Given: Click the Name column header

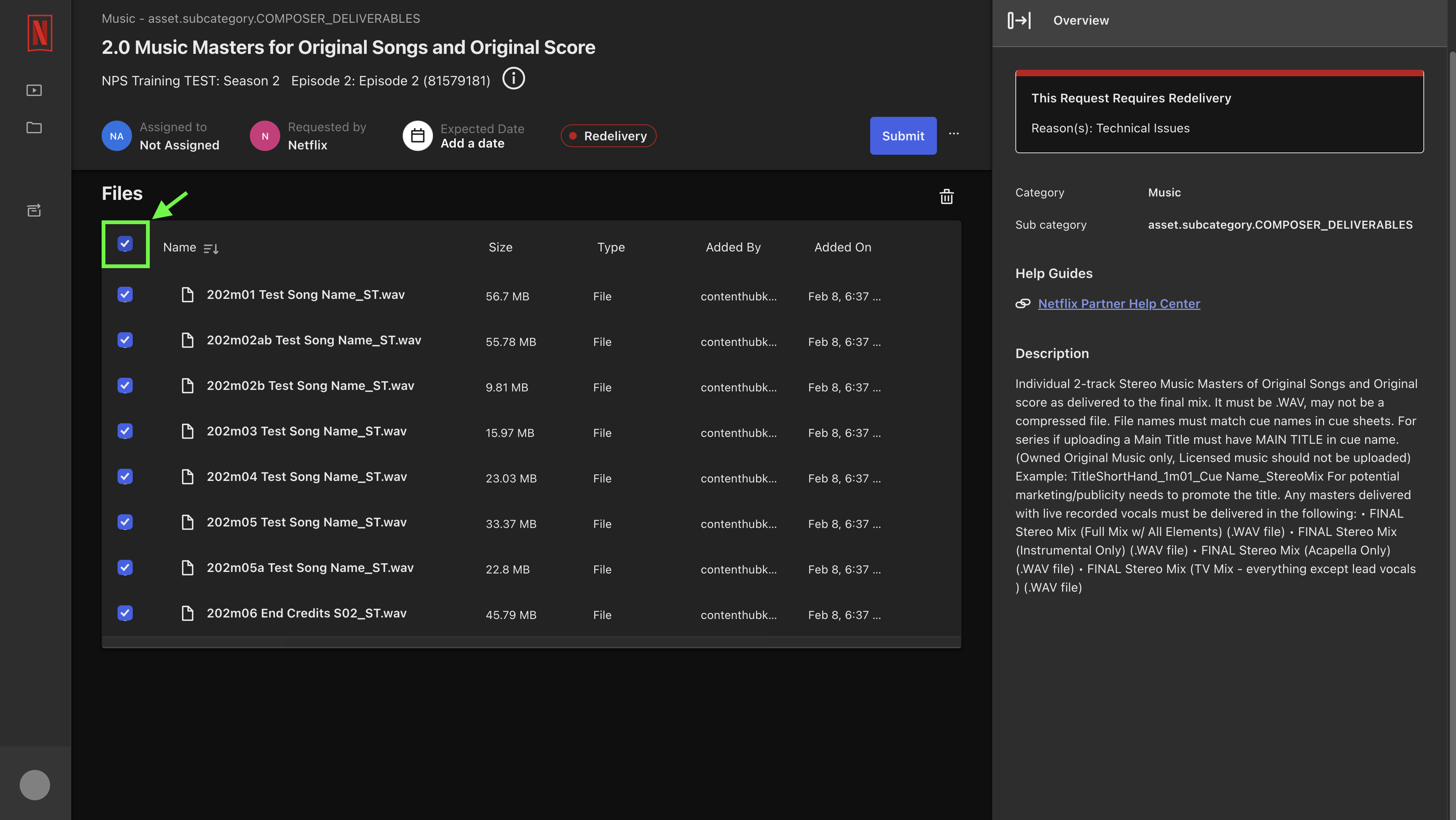Looking at the screenshot, I should coord(180,247).
